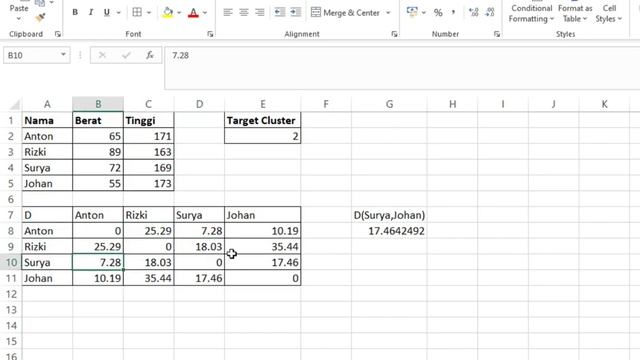Apply yellow Fill Color

[167, 12]
